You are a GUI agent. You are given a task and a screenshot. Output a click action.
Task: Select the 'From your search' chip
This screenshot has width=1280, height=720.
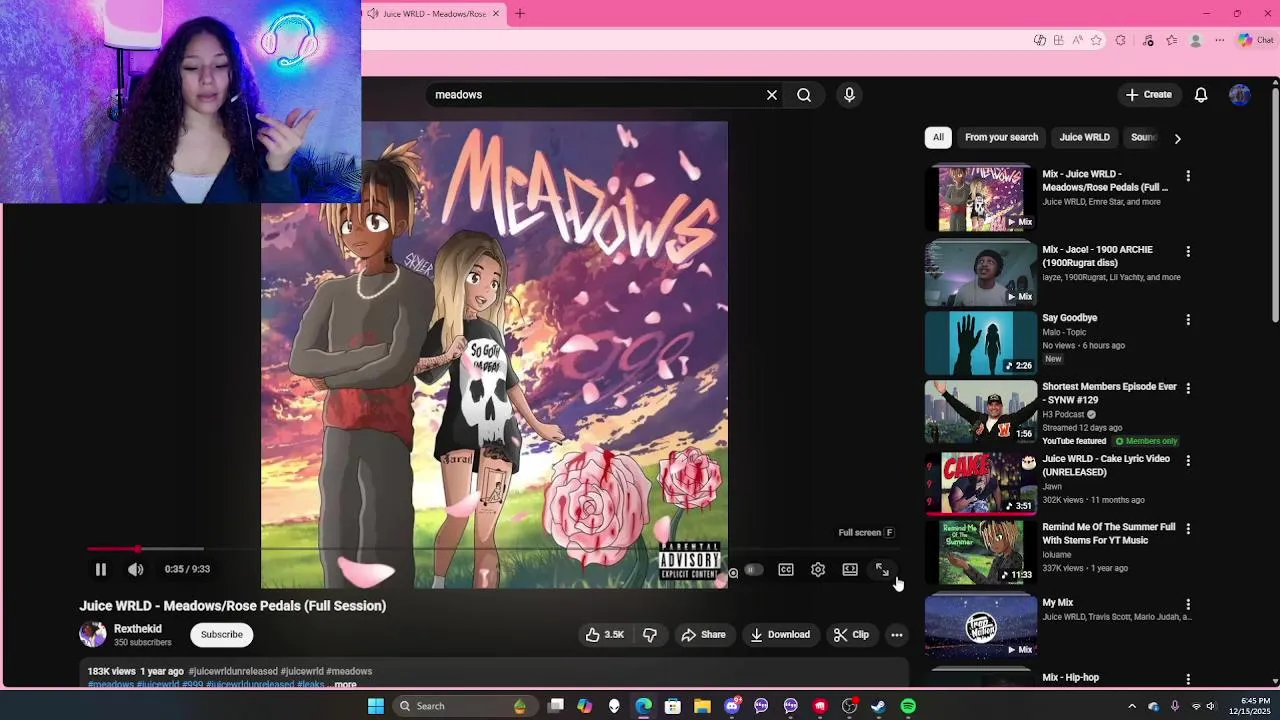[1001, 137]
